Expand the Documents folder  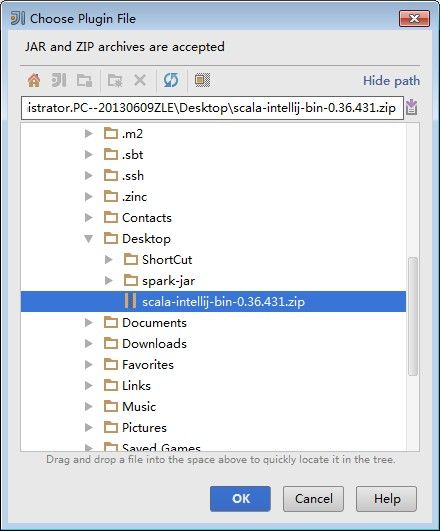(89, 322)
